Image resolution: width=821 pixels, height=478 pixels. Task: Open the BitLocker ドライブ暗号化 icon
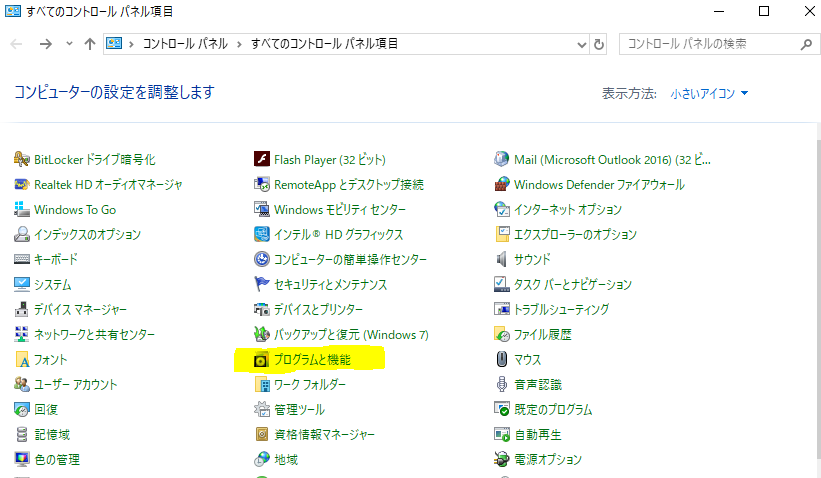(x=21, y=159)
